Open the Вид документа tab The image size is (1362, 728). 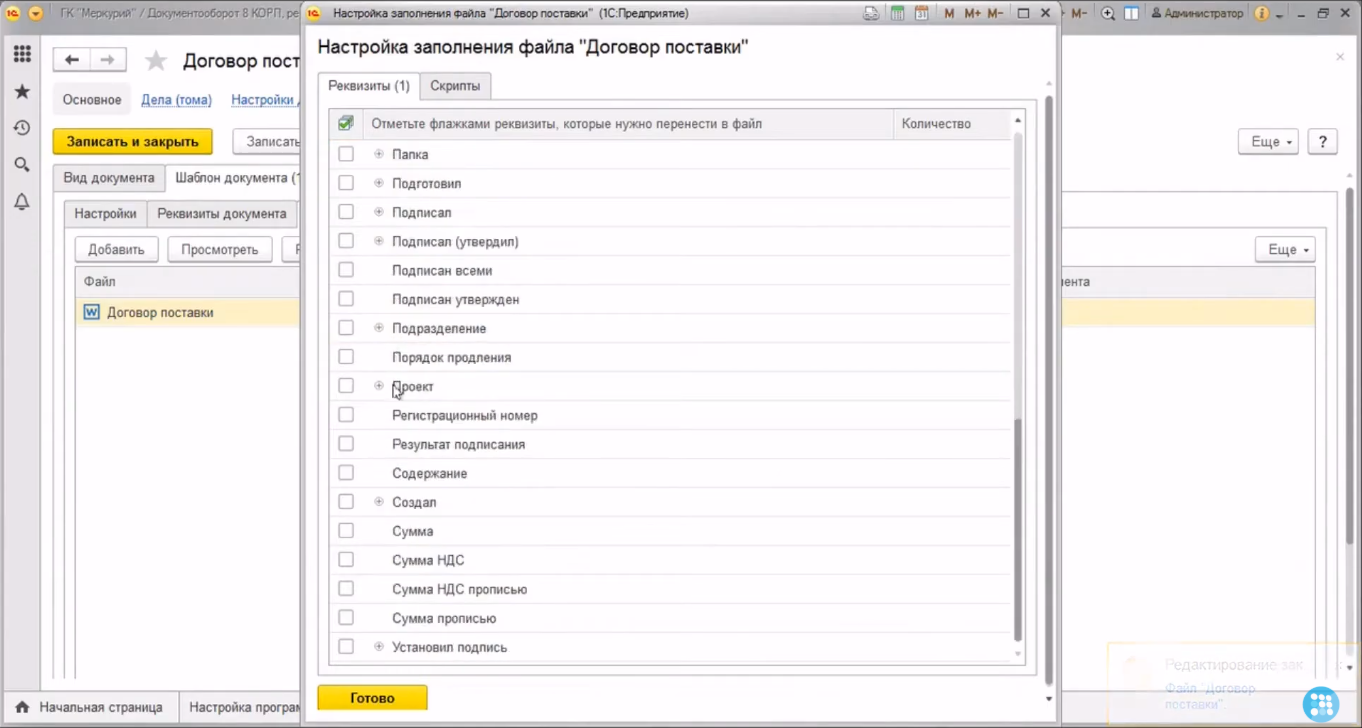point(109,178)
